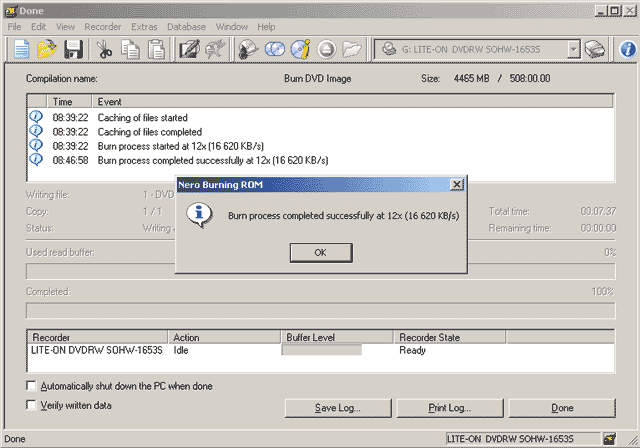
Task: Click the open folder browser icon
Action: pyautogui.click(x=352, y=49)
